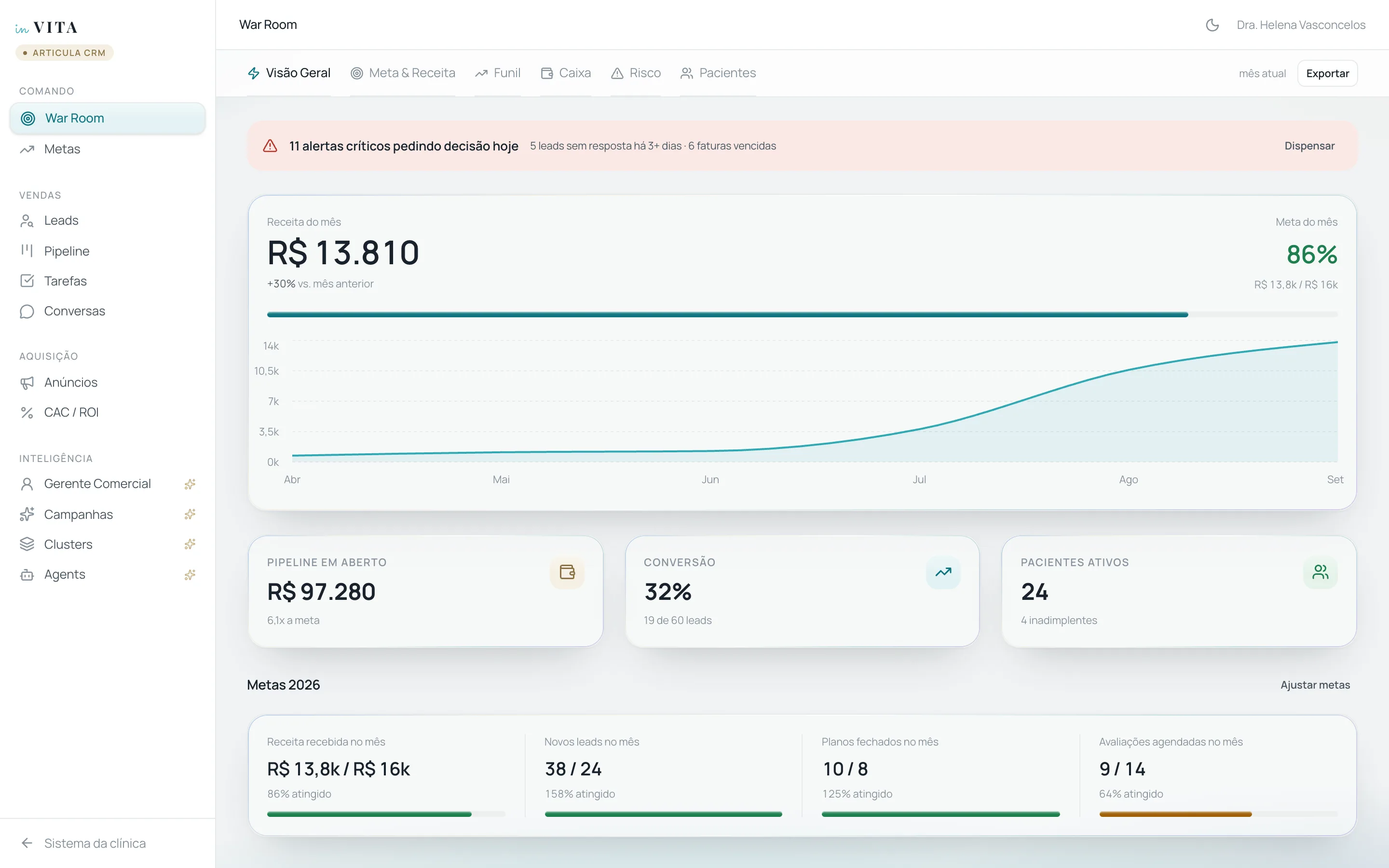The height and width of the screenshot is (868, 1389).
Task: Click the Conversas chat bubble icon
Action: click(27, 311)
